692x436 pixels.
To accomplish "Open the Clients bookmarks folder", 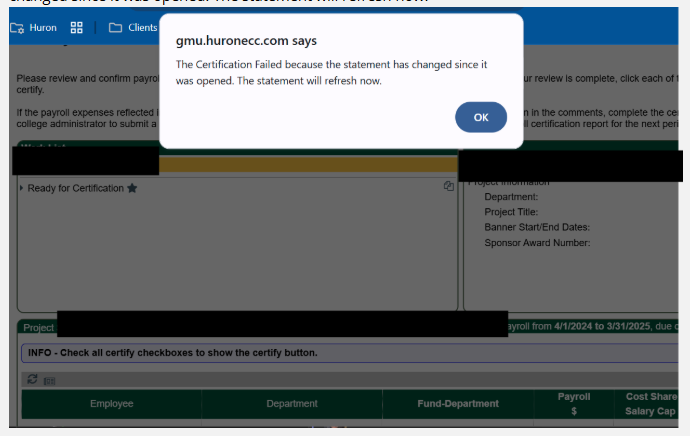I will (133, 27).
